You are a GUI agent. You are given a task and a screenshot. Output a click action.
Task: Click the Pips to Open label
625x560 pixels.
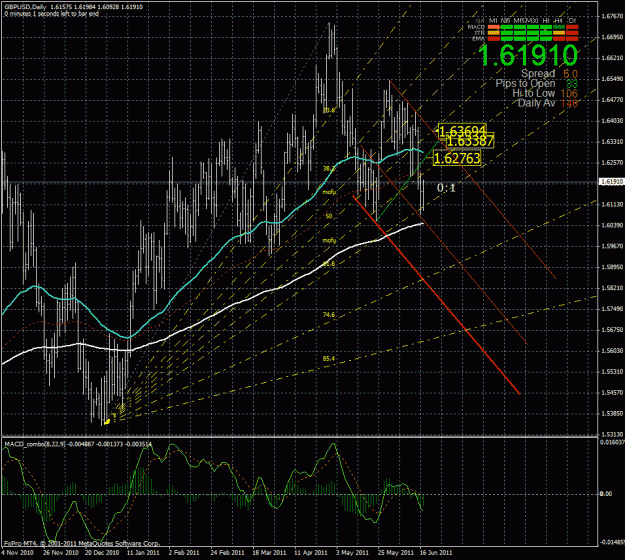coord(525,84)
